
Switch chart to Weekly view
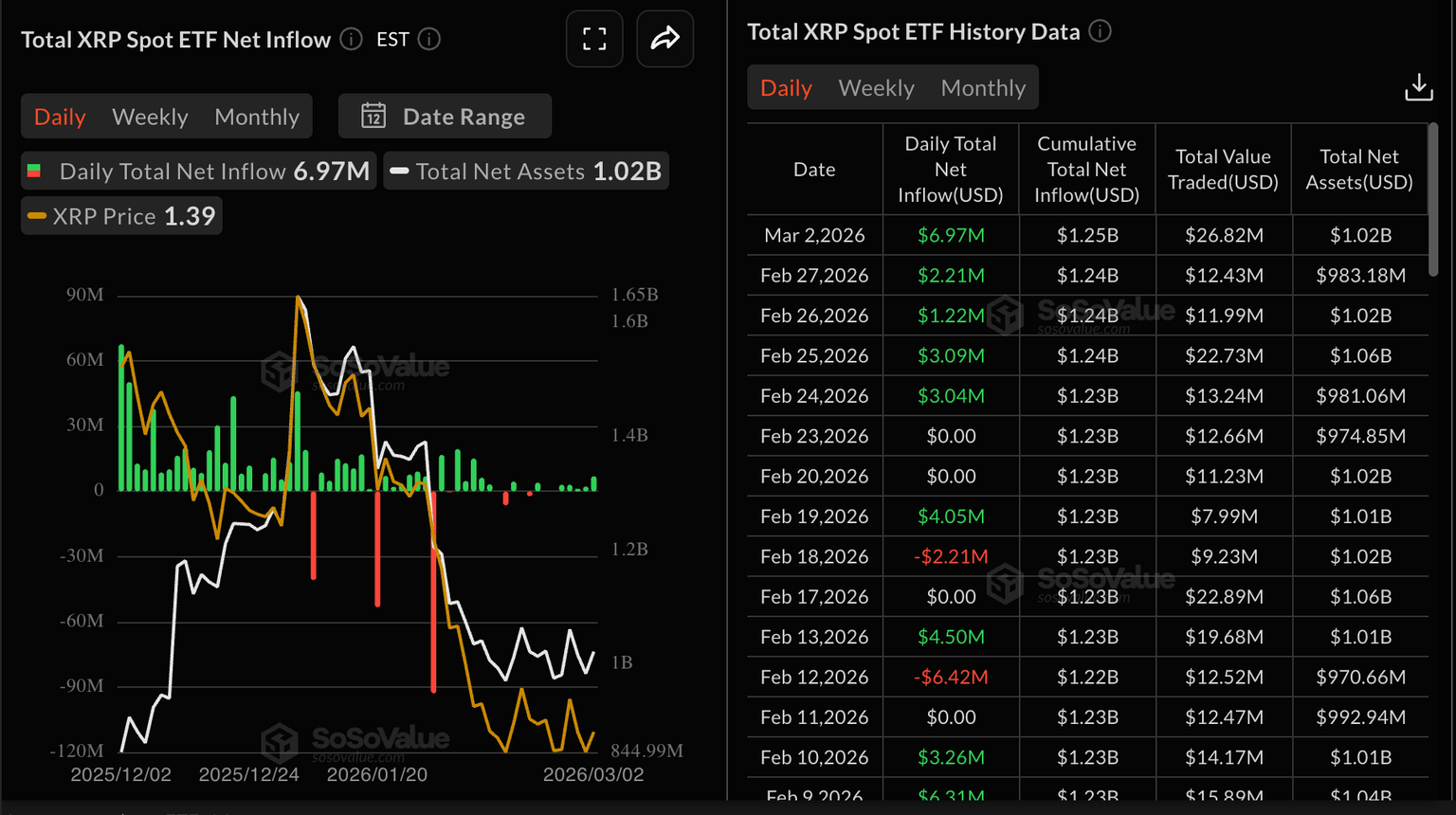click(150, 117)
